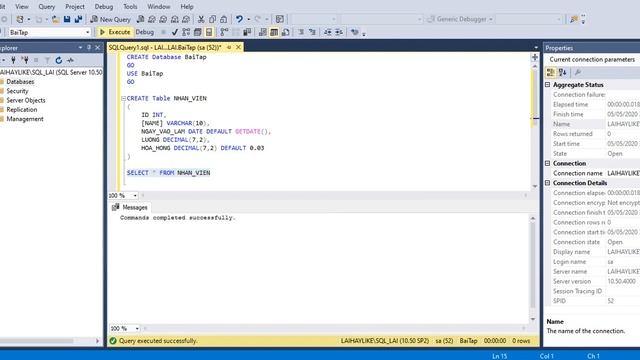Image resolution: width=640 pixels, height=360 pixels.
Task: Click the Save All icon
Action: coord(78,19)
